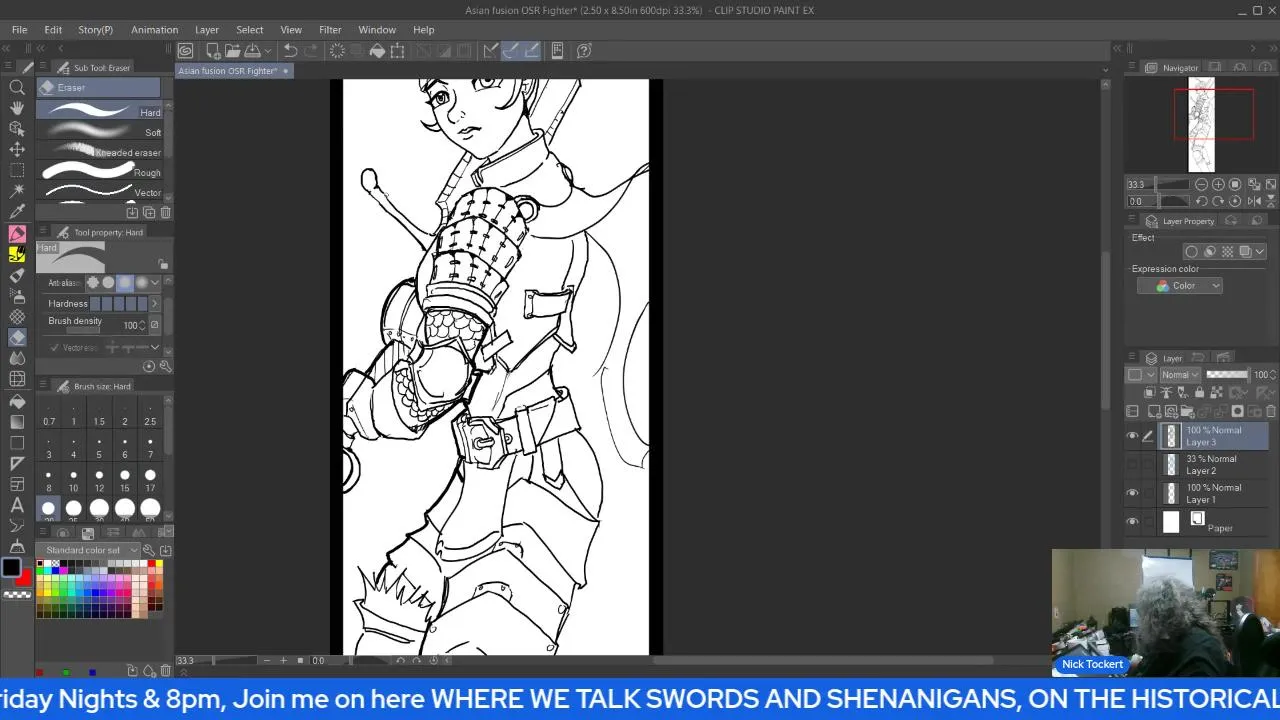The width and height of the screenshot is (1280, 720).
Task: Open the Edit menu
Action: [x=53, y=30]
